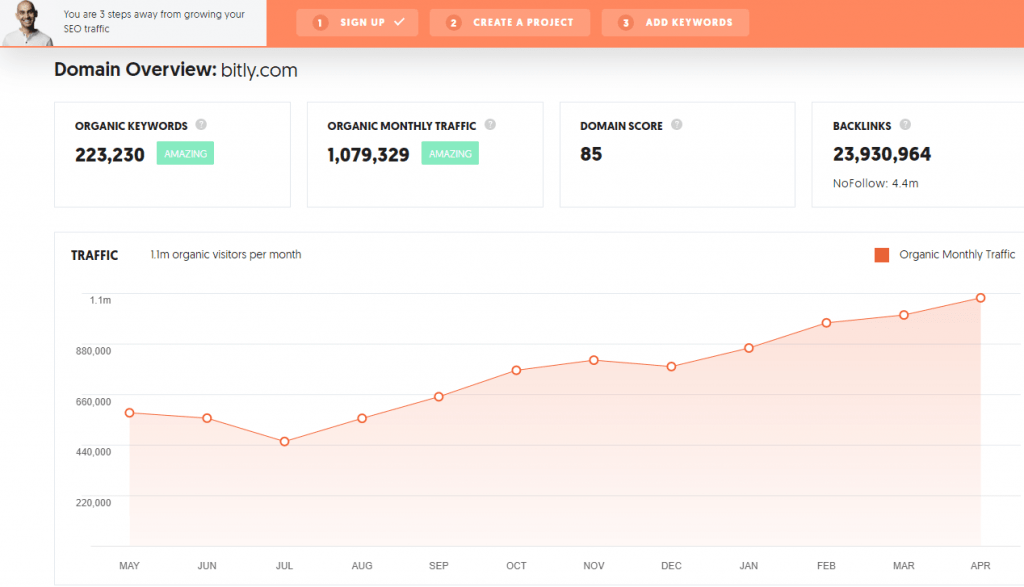
Task: Click the 220,000 y-axis label
Action: [93, 503]
